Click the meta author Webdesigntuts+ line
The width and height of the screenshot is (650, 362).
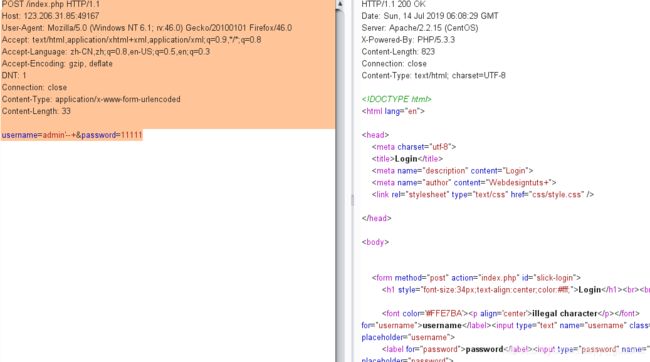tap(464, 182)
